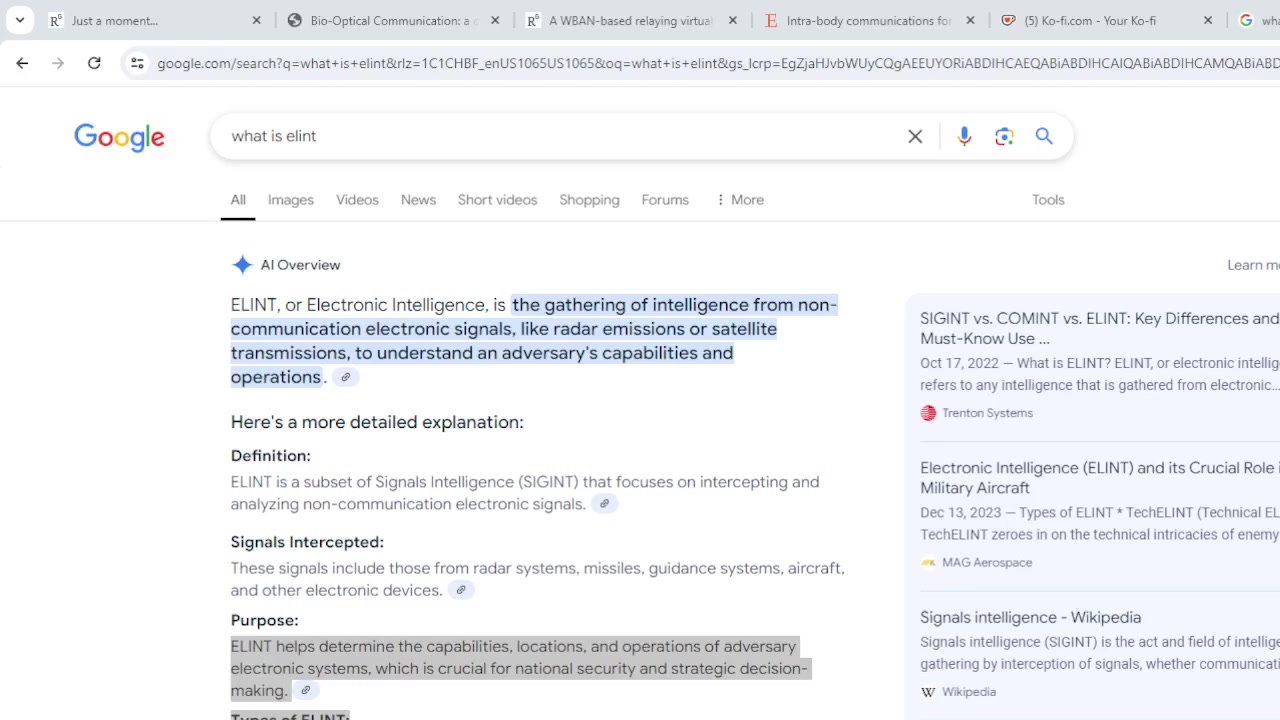The image size is (1280, 720).
Task: Open the site information icon in address bar
Action: (137, 63)
